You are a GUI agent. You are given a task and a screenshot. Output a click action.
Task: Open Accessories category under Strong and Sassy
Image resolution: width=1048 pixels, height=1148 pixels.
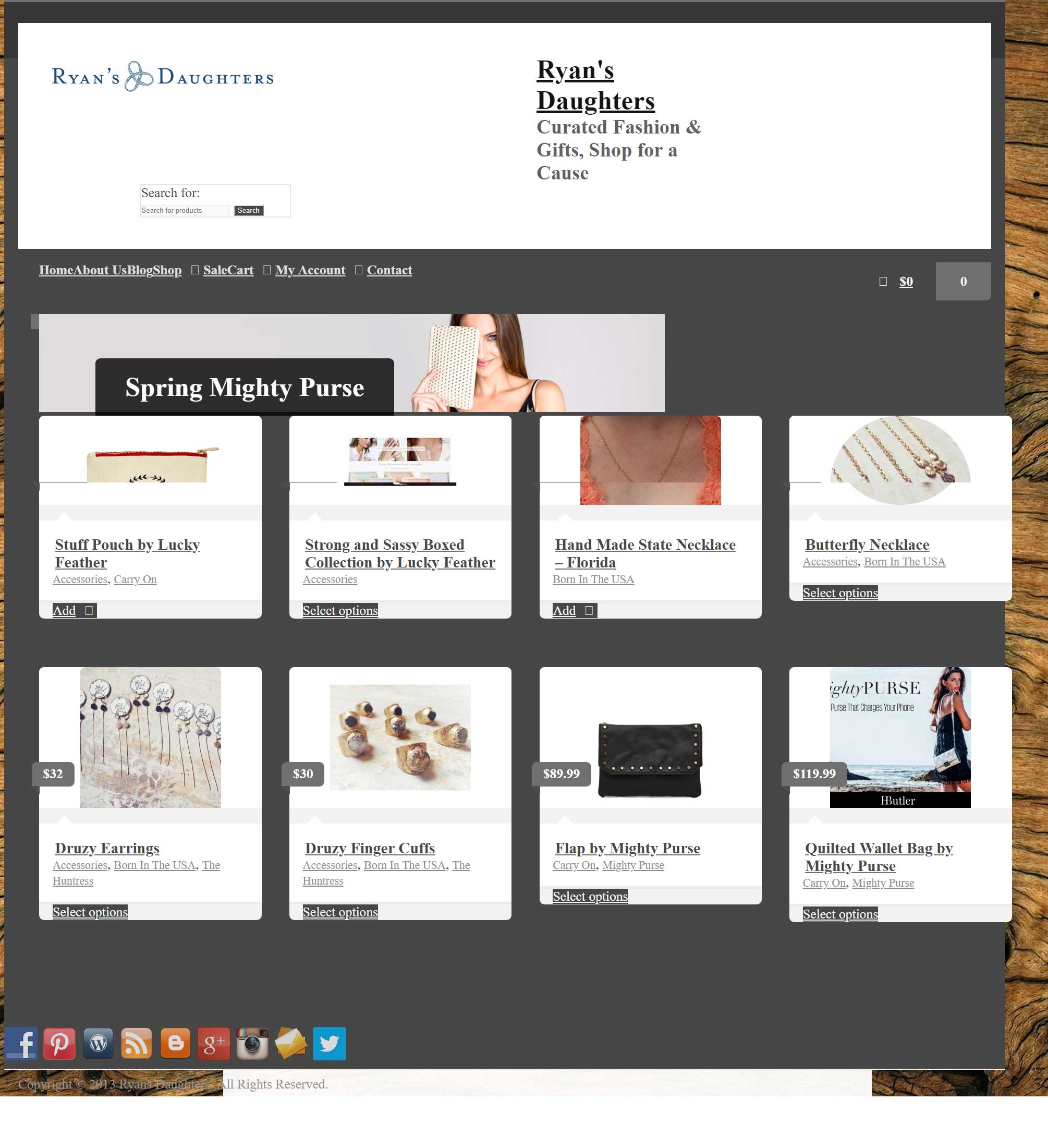click(330, 579)
